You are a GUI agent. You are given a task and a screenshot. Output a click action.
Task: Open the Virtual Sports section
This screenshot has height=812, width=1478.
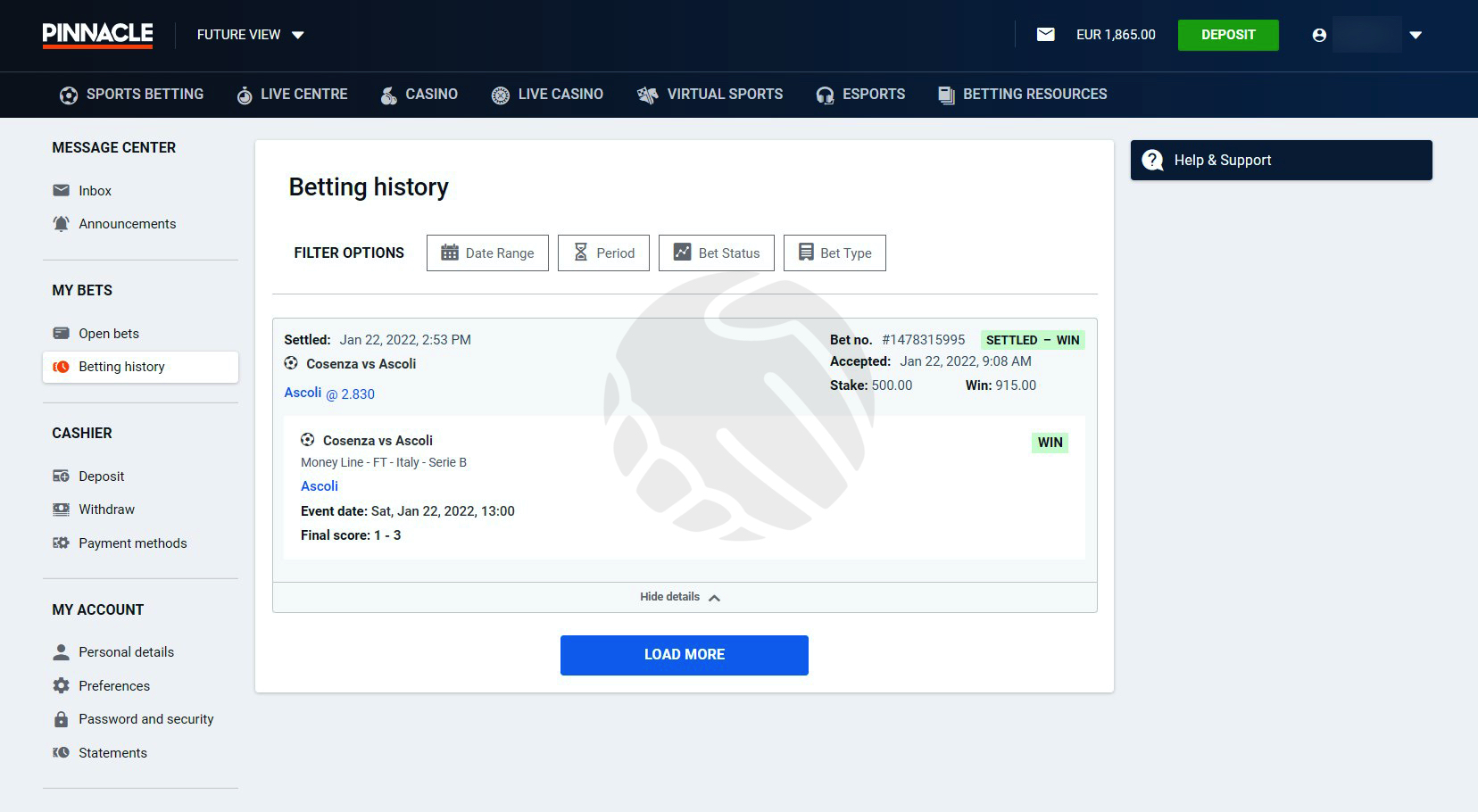click(710, 95)
